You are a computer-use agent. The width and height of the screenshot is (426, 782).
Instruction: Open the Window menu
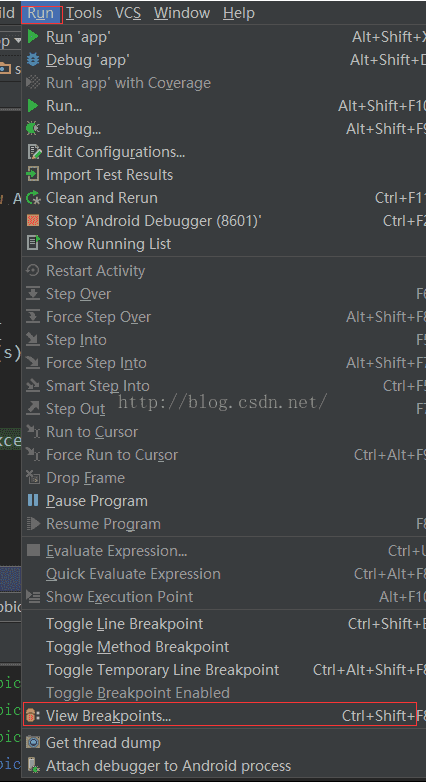182,13
